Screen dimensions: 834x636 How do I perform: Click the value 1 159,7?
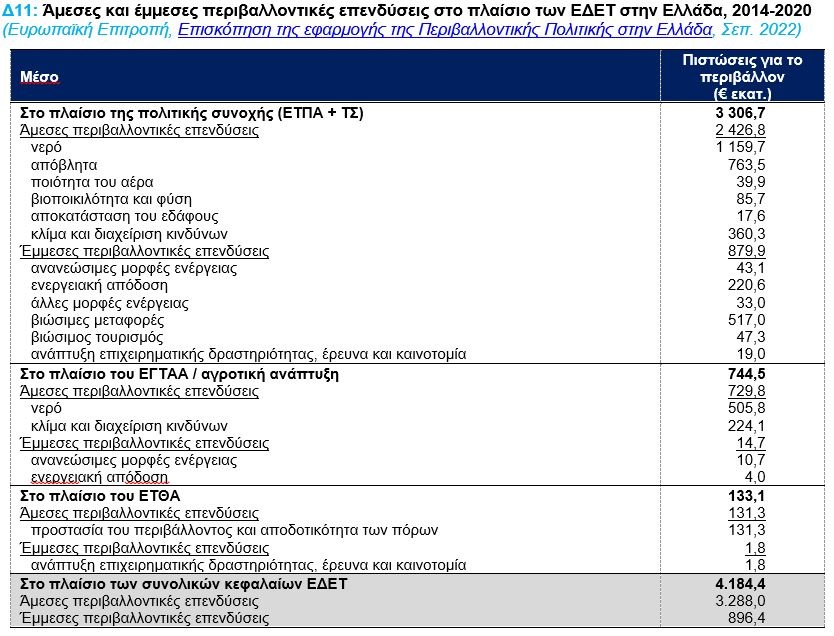coord(740,147)
